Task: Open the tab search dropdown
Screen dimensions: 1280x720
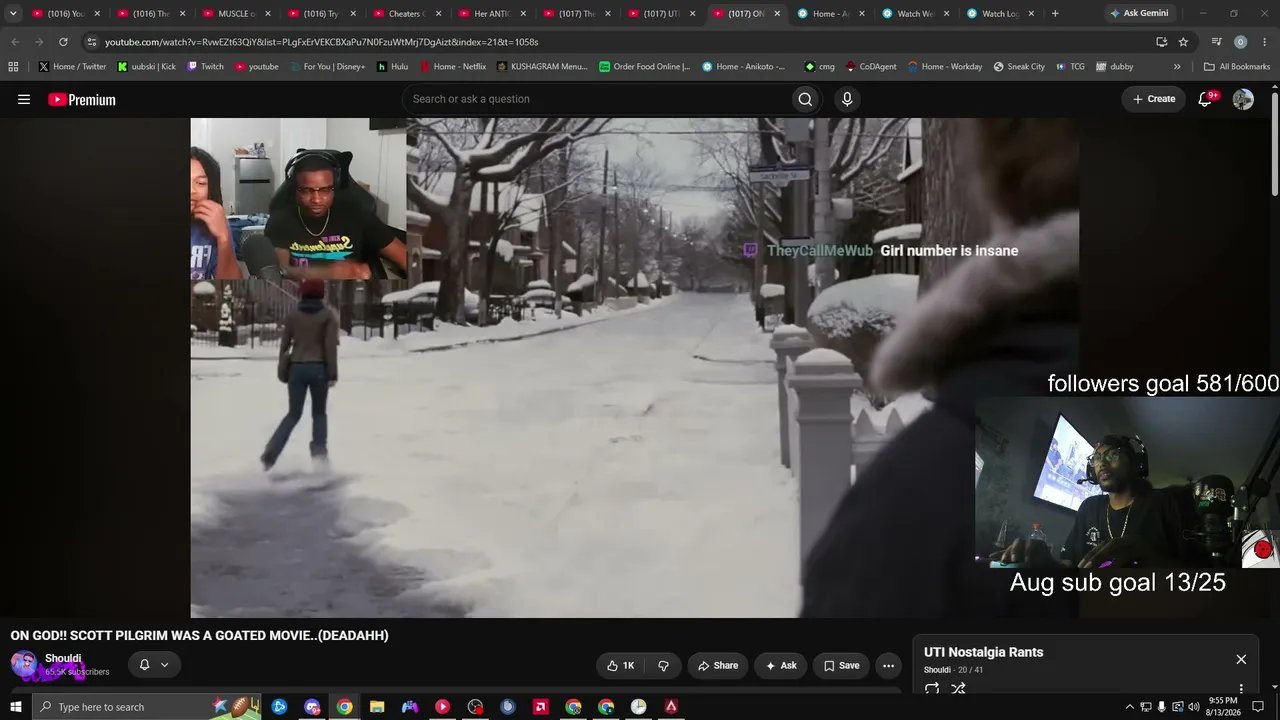Action: (x=13, y=14)
